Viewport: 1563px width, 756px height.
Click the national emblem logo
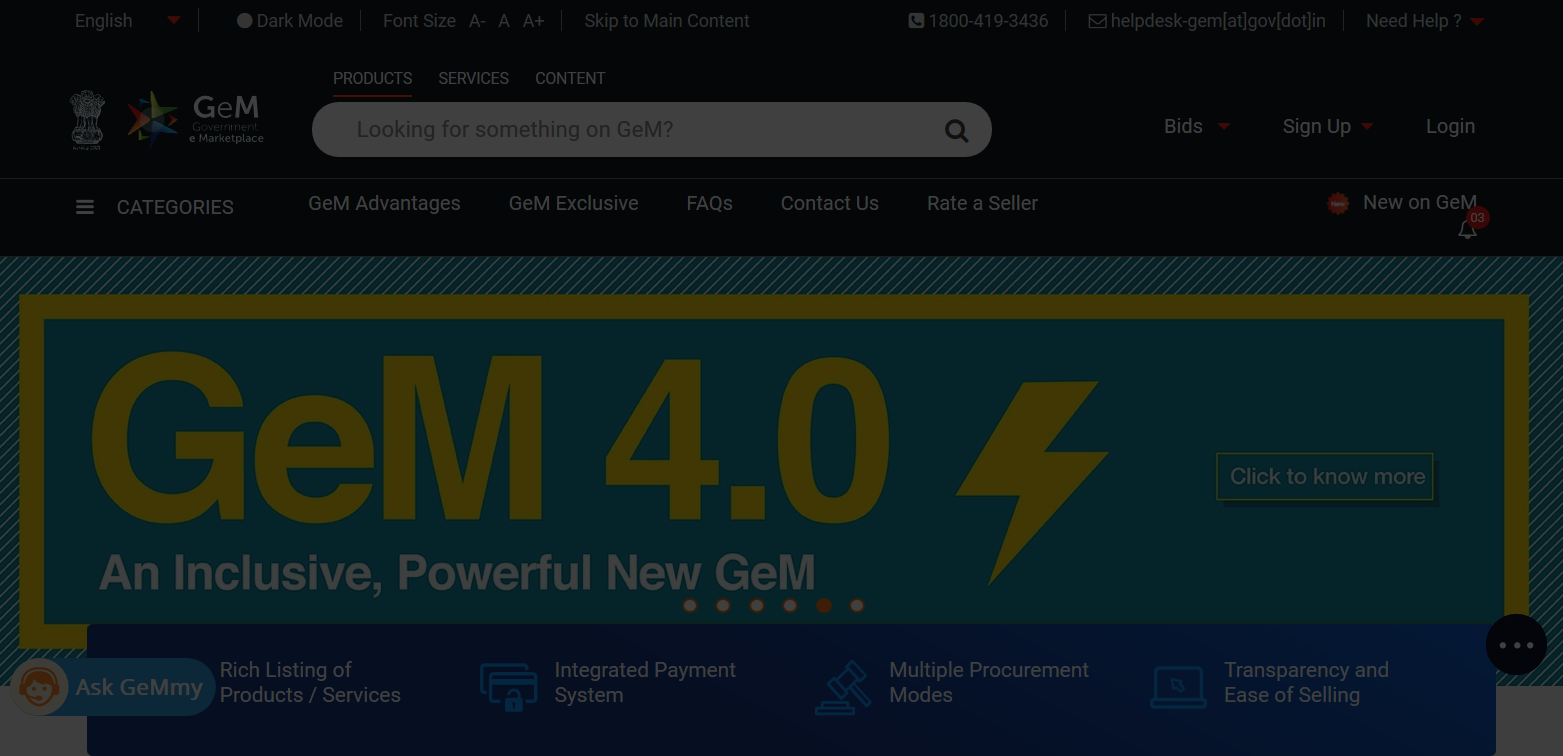[87, 120]
